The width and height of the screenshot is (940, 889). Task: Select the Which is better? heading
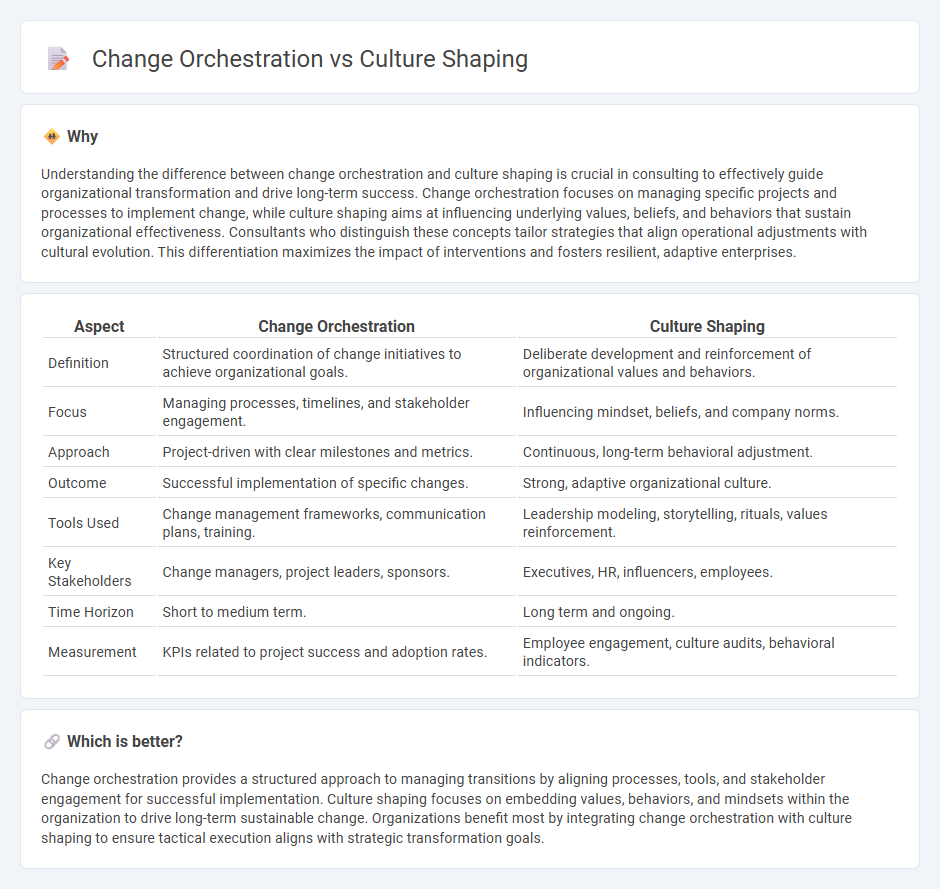pos(125,742)
